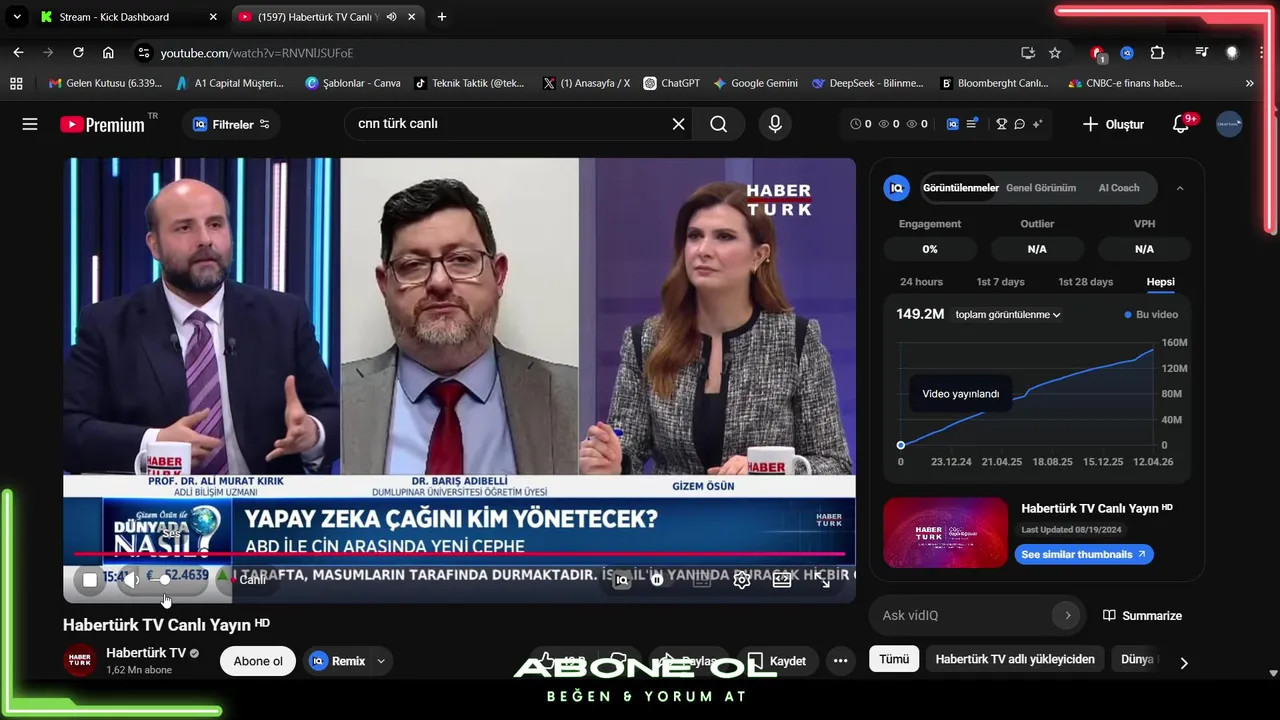Image resolution: width=1280 pixels, height=720 pixels.
Task: Open Chrome extensions puzzle icon
Action: point(1158,52)
